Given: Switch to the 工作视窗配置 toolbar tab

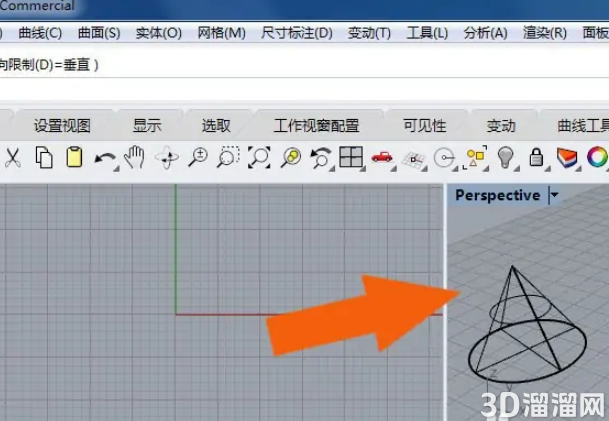Looking at the screenshot, I should click(x=317, y=125).
